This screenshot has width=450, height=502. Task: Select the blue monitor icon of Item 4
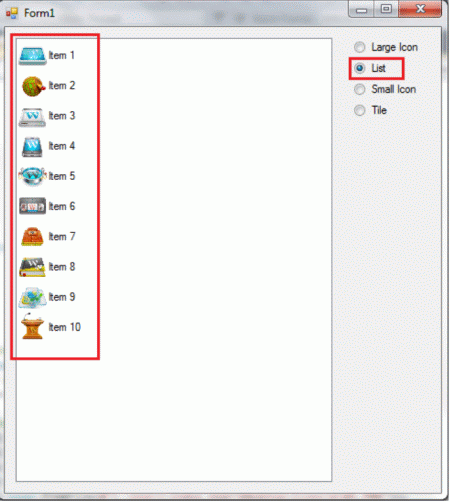pos(32,147)
